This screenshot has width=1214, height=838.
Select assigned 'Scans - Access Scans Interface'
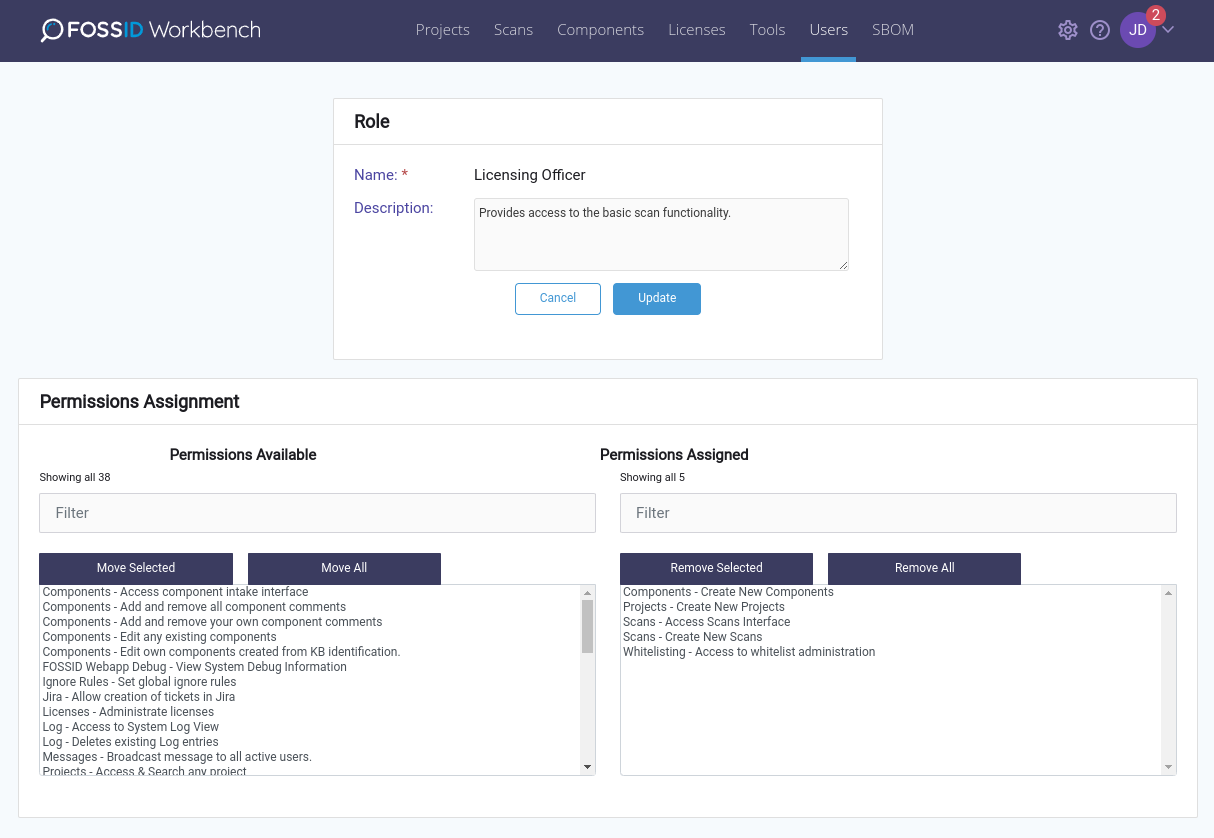click(891, 622)
